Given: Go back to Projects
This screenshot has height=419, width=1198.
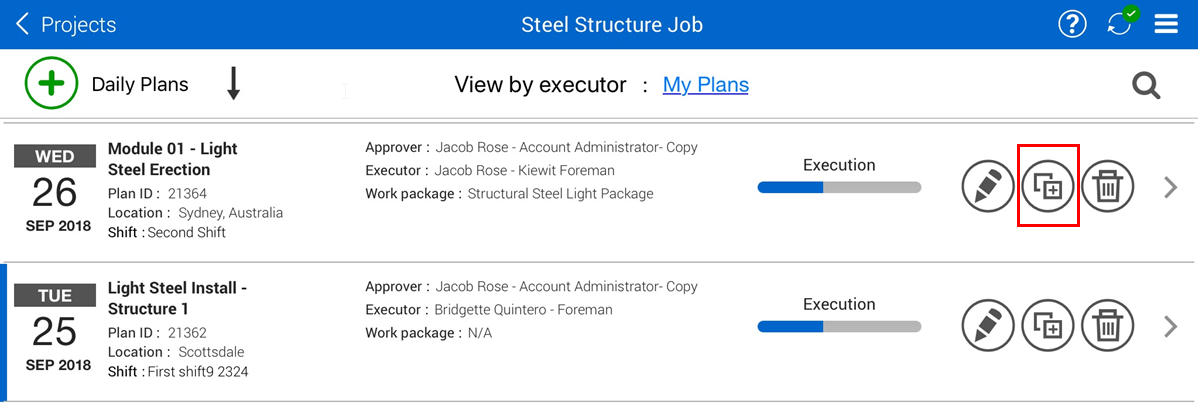Looking at the screenshot, I should click(66, 25).
